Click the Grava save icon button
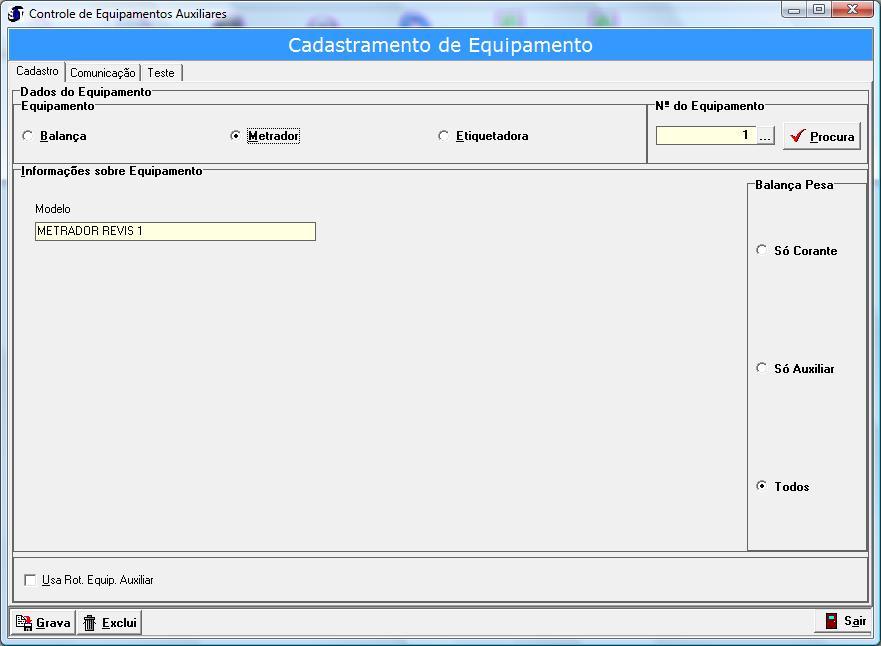The image size is (881, 646). [x=24, y=622]
